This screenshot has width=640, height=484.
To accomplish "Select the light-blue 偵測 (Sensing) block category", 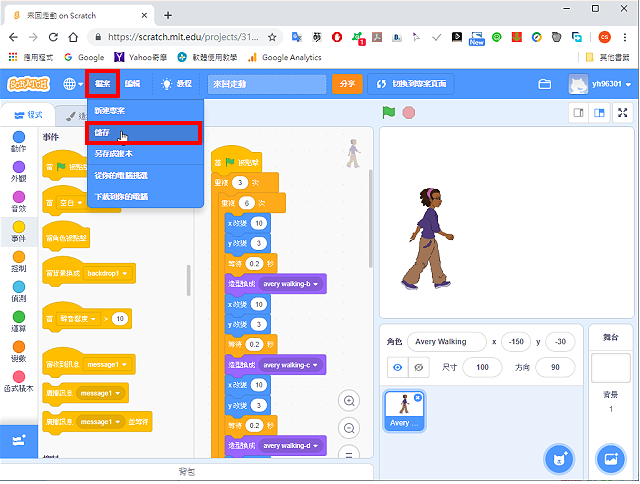I will pyautogui.click(x=19, y=291).
